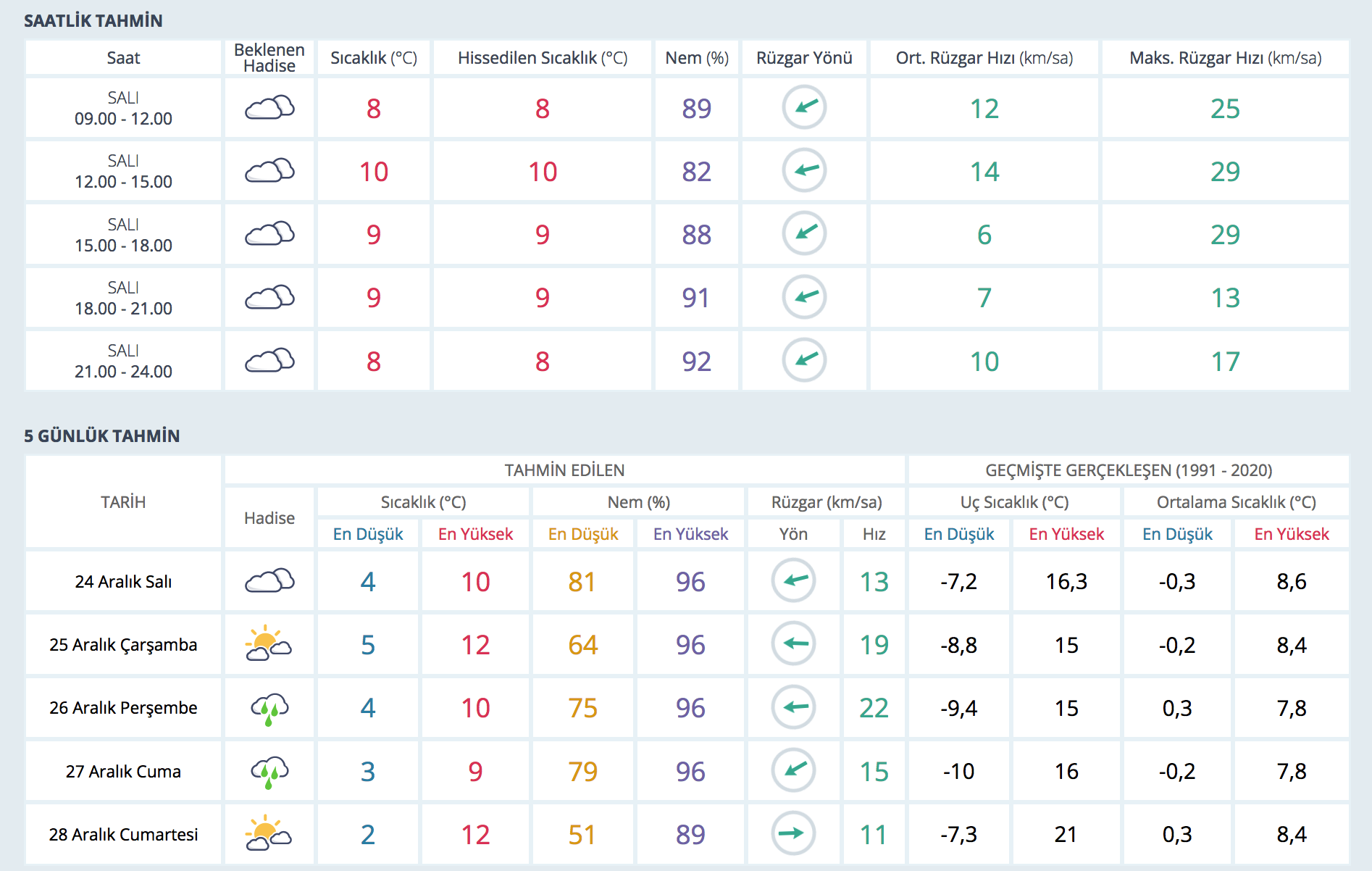Image resolution: width=1372 pixels, height=871 pixels.
Task: Click the cloudy icon for 24 Aralık Salı
Action: click(269, 581)
